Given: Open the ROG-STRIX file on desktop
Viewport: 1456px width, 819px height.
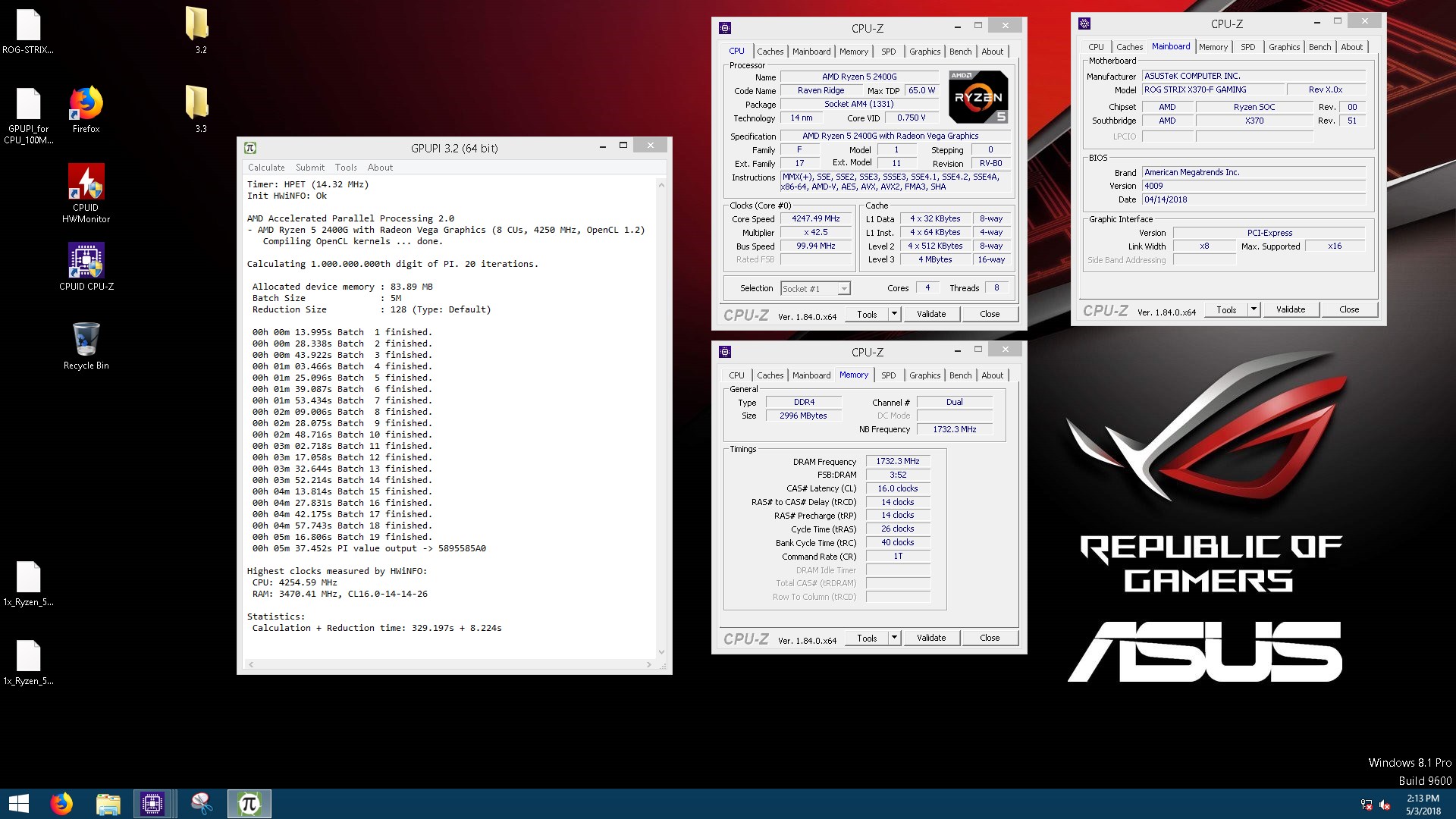Looking at the screenshot, I should pos(28,32).
